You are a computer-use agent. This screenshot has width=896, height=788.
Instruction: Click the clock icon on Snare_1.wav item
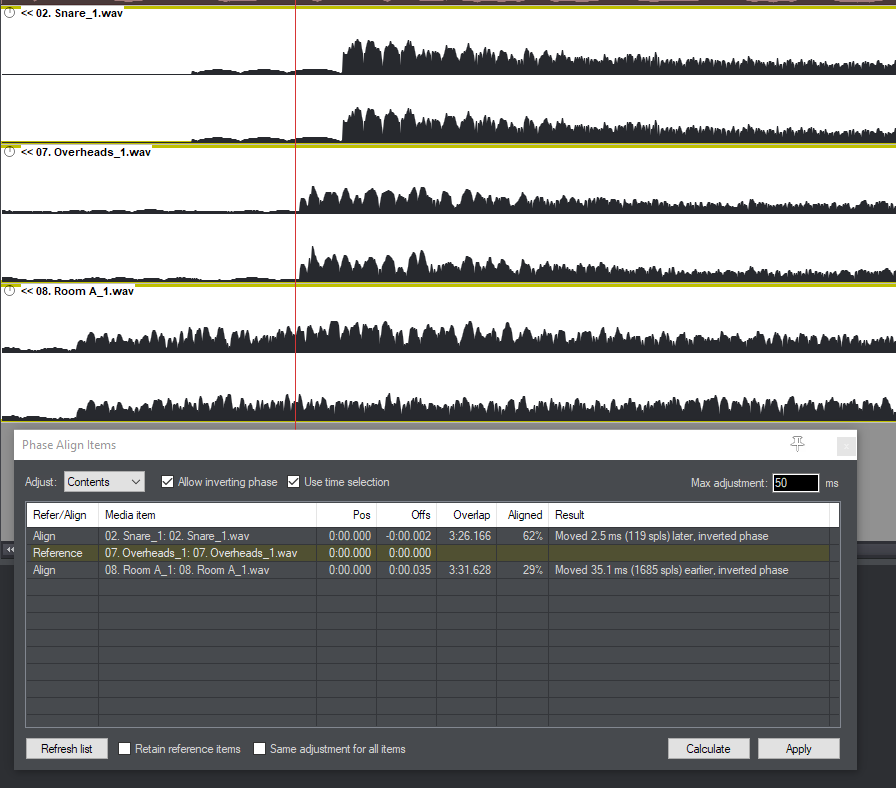(10, 13)
